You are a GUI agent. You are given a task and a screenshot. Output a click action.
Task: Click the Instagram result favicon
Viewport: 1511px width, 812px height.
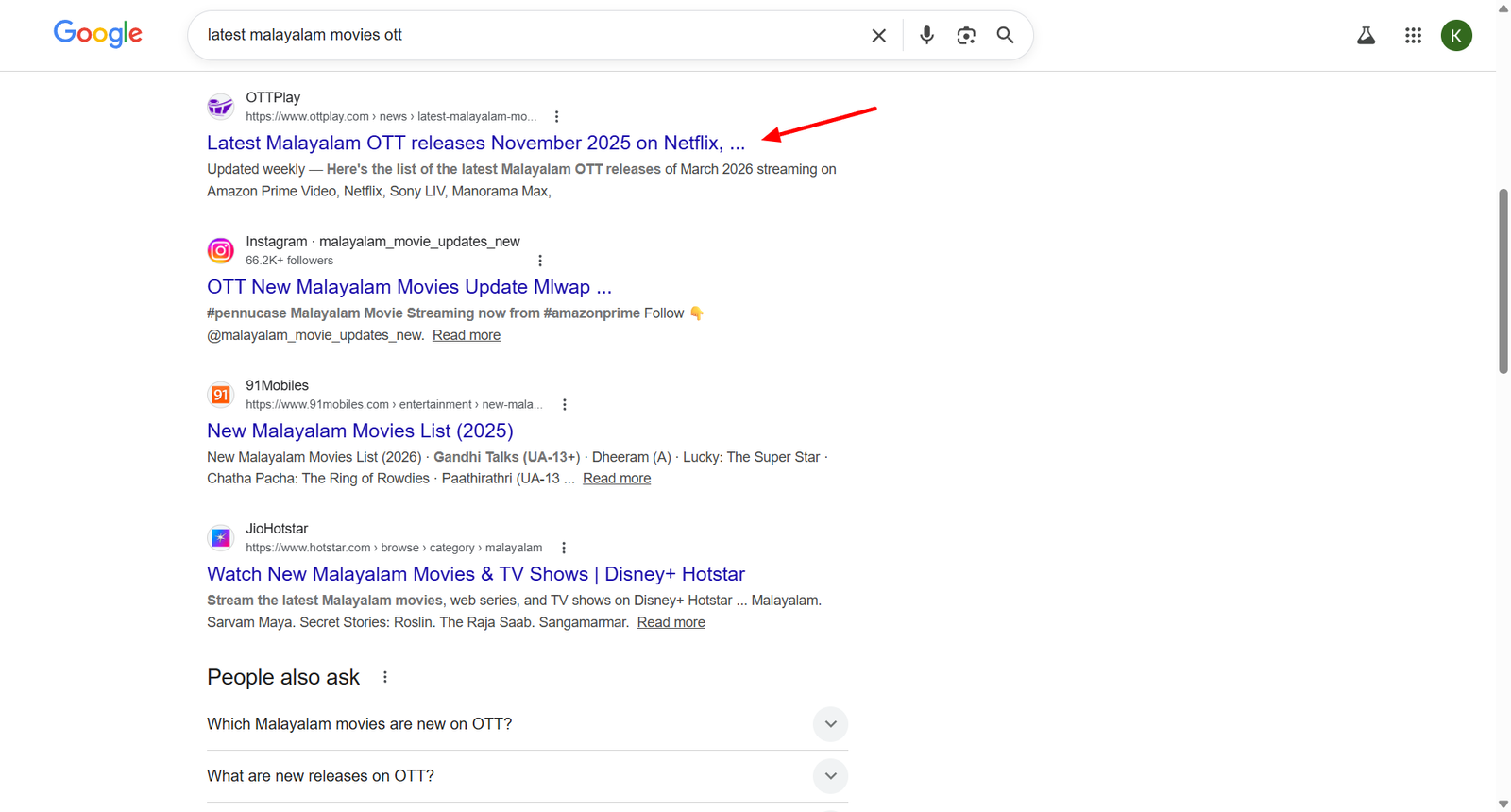pyautogui.click(x=220, y=250)
